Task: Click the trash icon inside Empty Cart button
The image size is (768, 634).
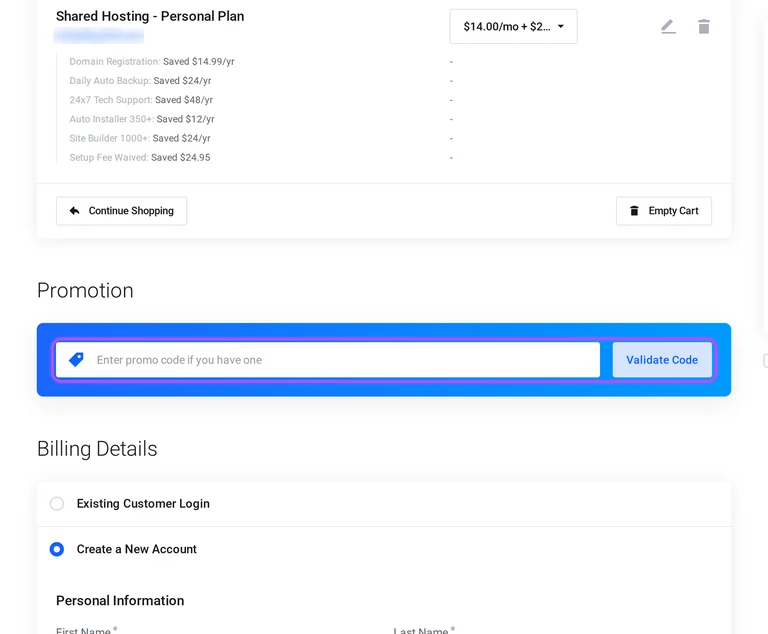Action: click(634, 211)
